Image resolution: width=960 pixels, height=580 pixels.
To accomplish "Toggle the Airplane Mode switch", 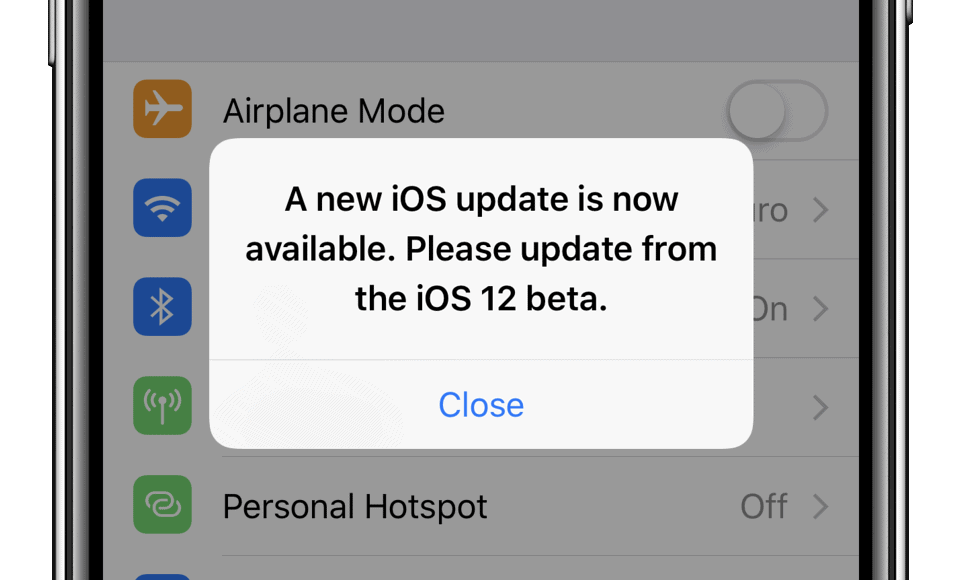I will point(778,111).
